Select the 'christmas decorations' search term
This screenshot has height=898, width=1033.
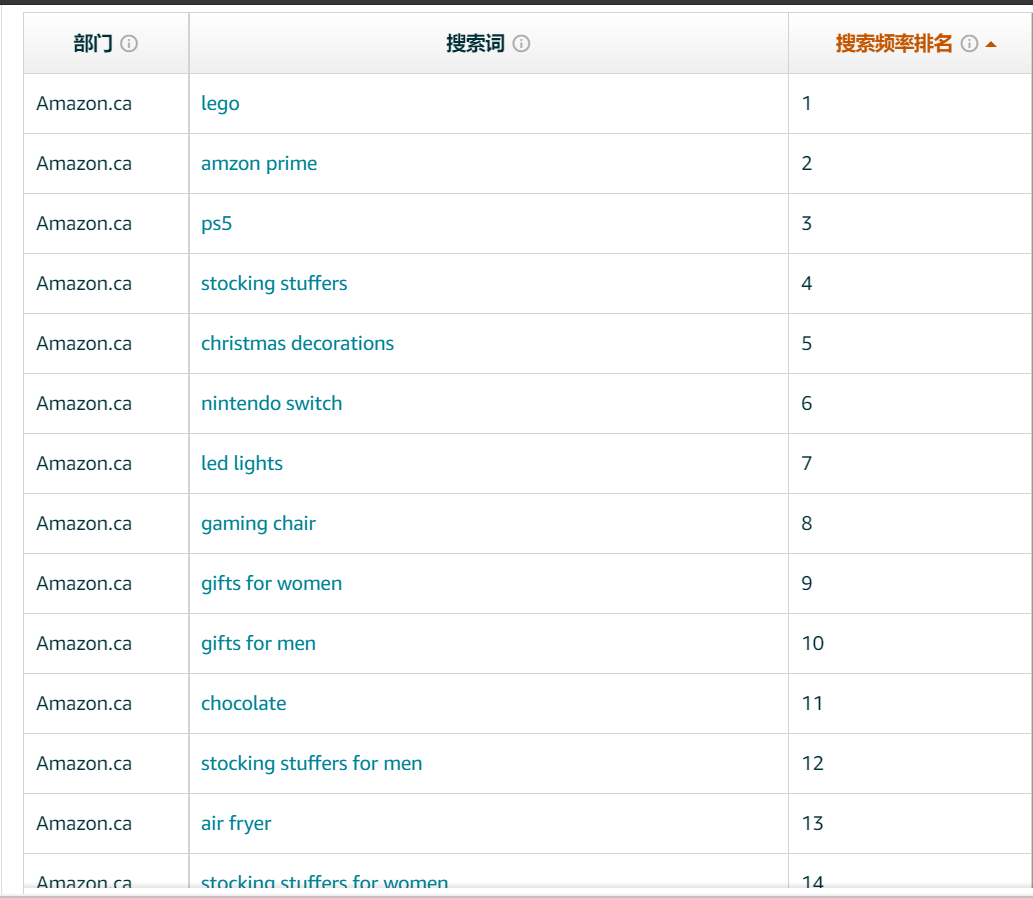[297, 344]
